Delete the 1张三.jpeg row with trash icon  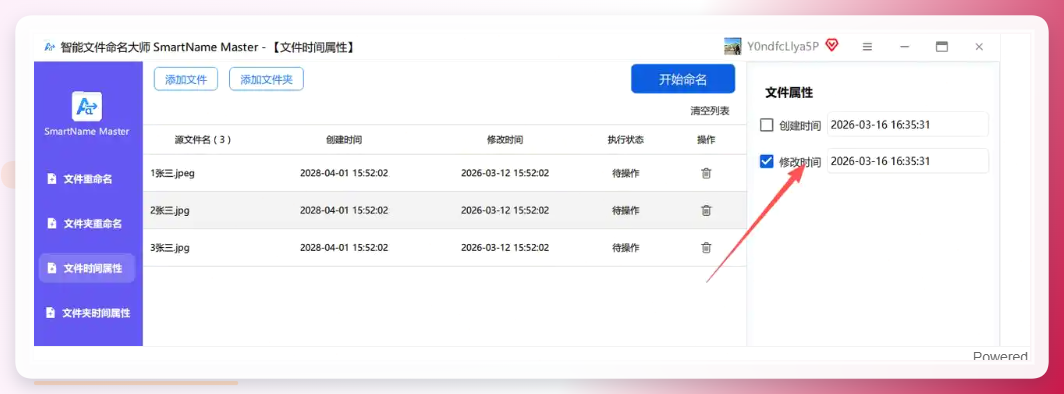point(706,173)
